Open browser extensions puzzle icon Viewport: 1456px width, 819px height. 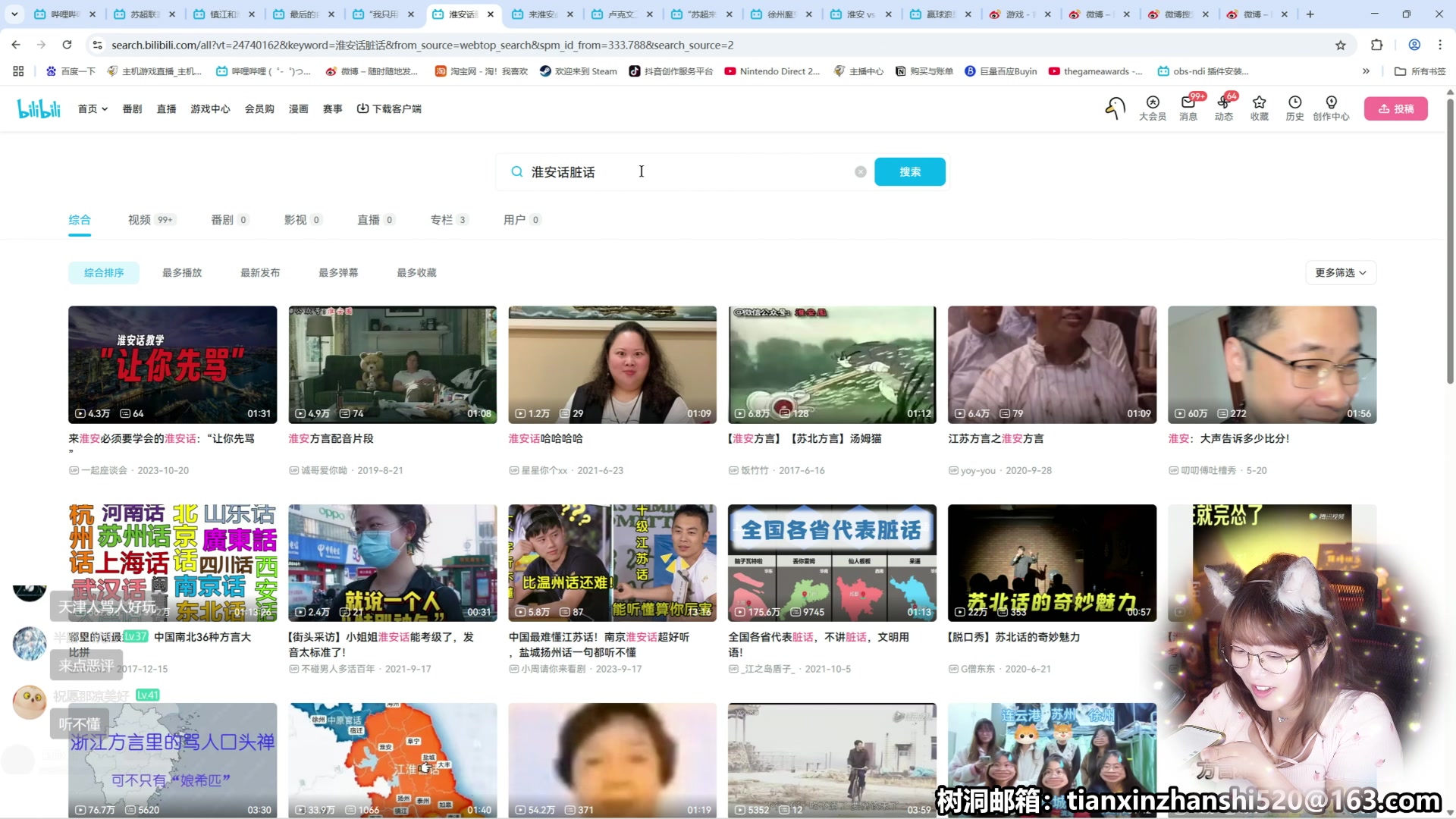(x=1377, y=45)
